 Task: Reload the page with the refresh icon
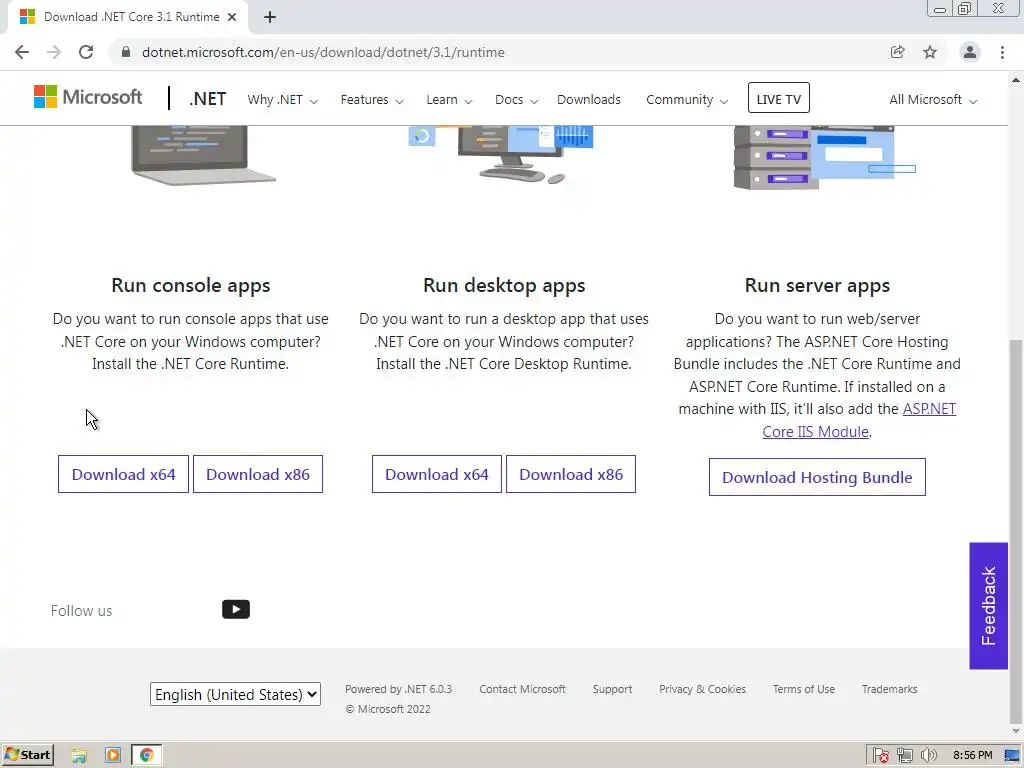coord(86,52)
